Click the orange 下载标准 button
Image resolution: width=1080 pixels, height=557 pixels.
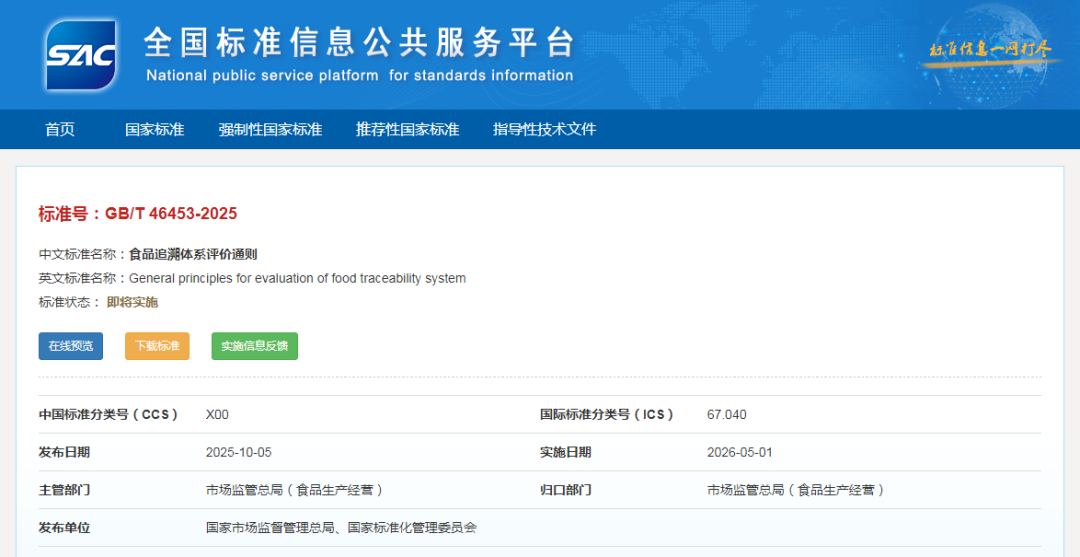[157, 346]
